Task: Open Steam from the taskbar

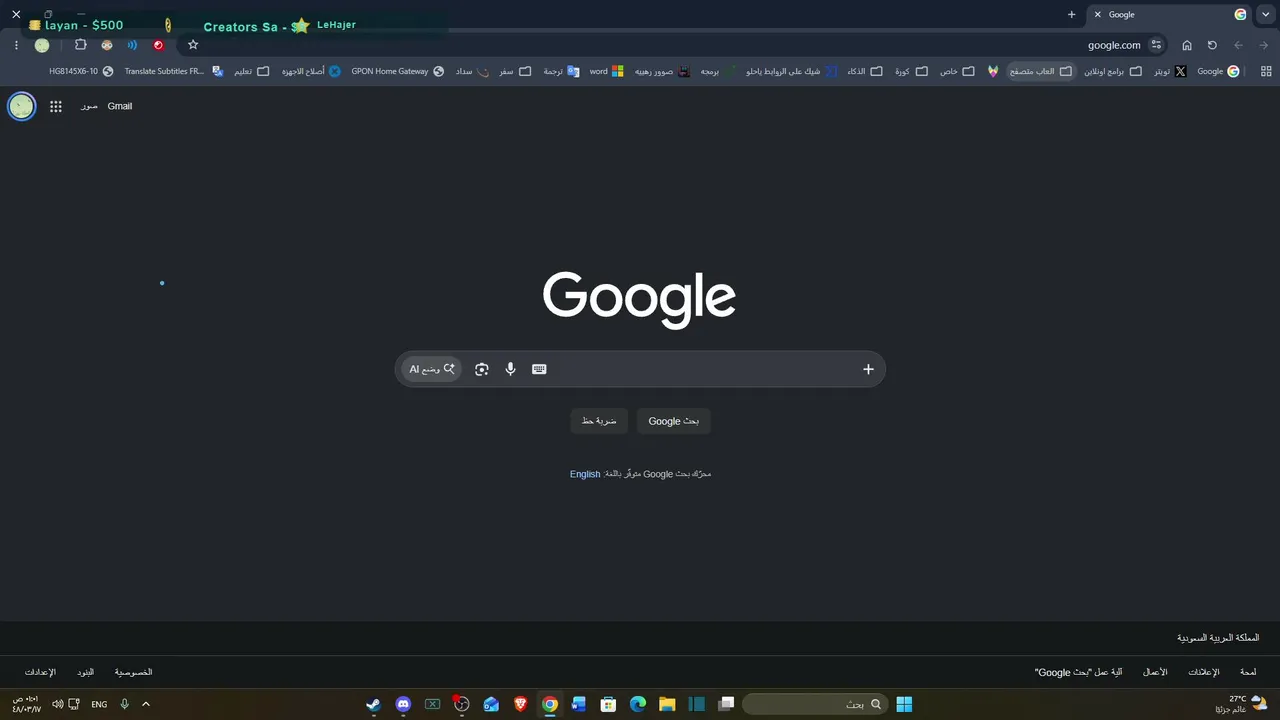Action: [x=373, y=704]
